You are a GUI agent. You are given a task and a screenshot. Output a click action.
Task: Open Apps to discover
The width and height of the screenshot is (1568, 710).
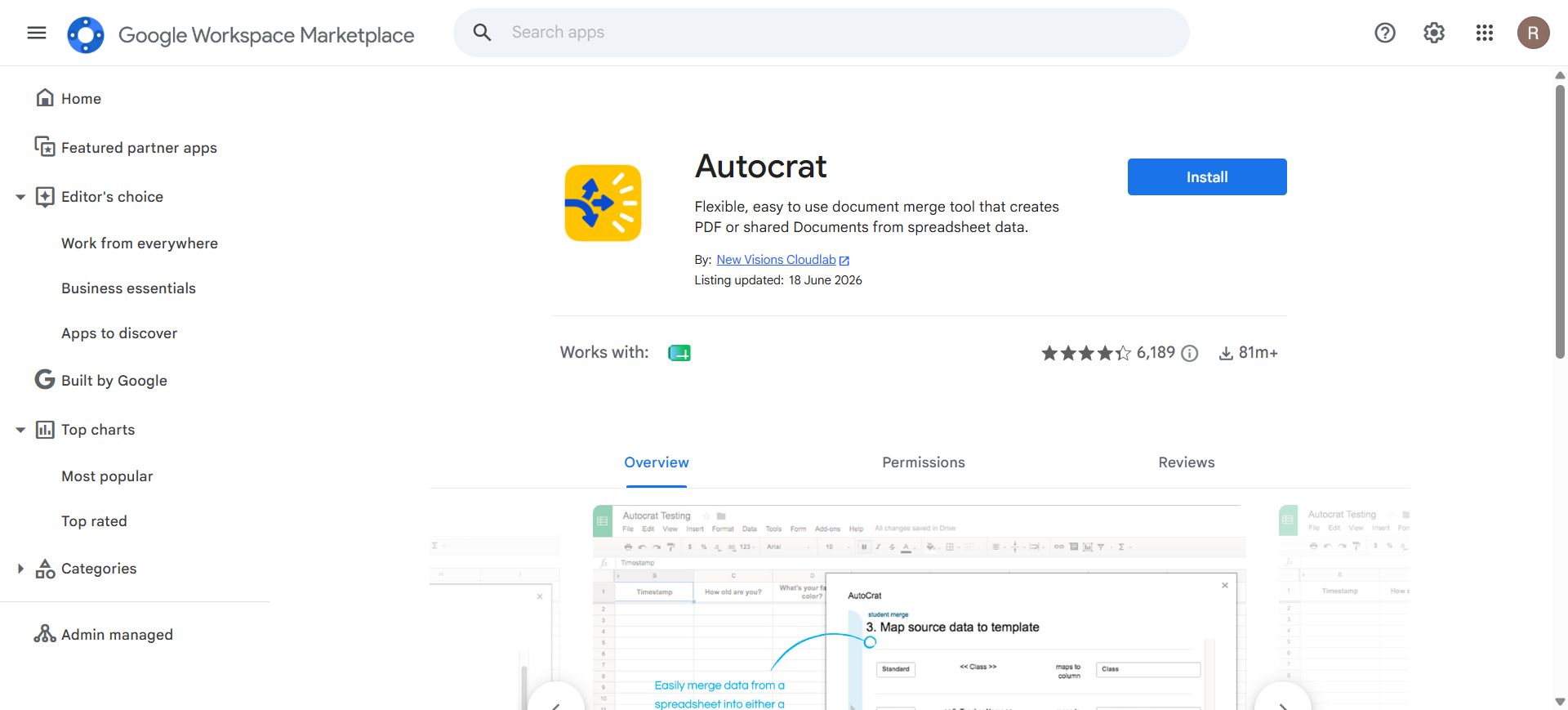coord(119,333)
